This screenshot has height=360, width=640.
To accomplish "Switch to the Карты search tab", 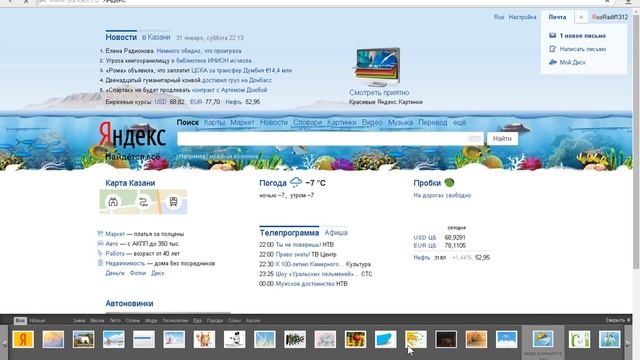I will [214, 122].
